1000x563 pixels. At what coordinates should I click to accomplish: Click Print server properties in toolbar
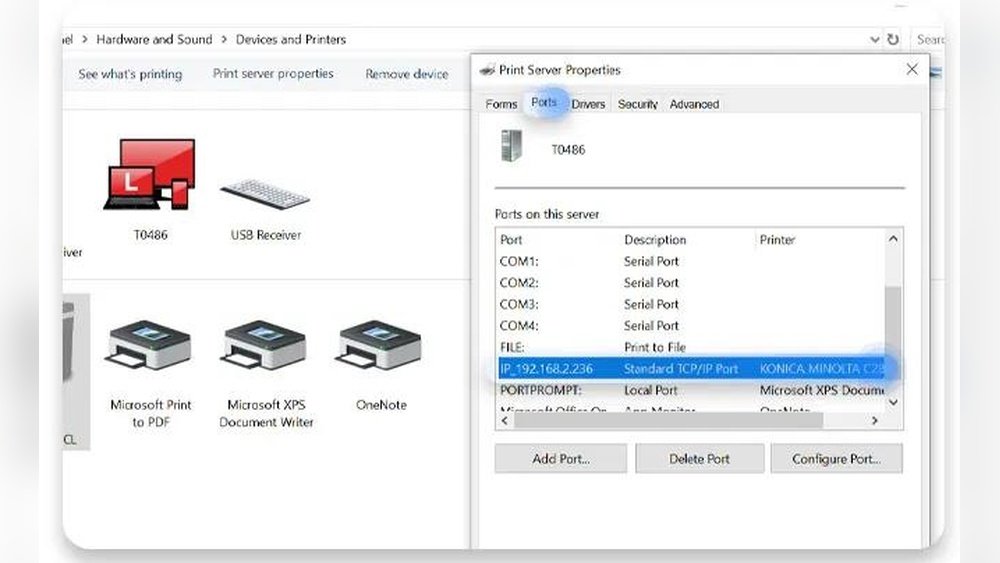(x=273, y=74)
